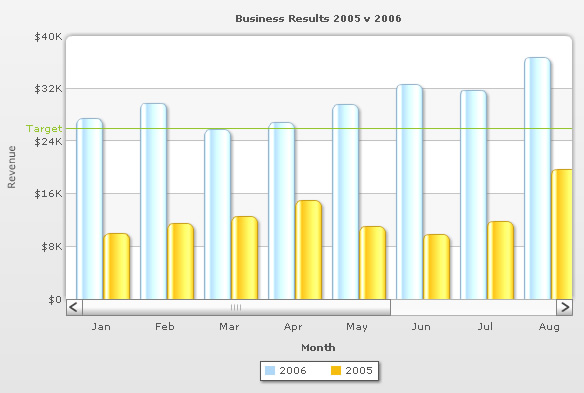The height and width of the screenshot is (393, 584).
Task: Click the scroll right arrow button
Action: click(x=564, y=307)
